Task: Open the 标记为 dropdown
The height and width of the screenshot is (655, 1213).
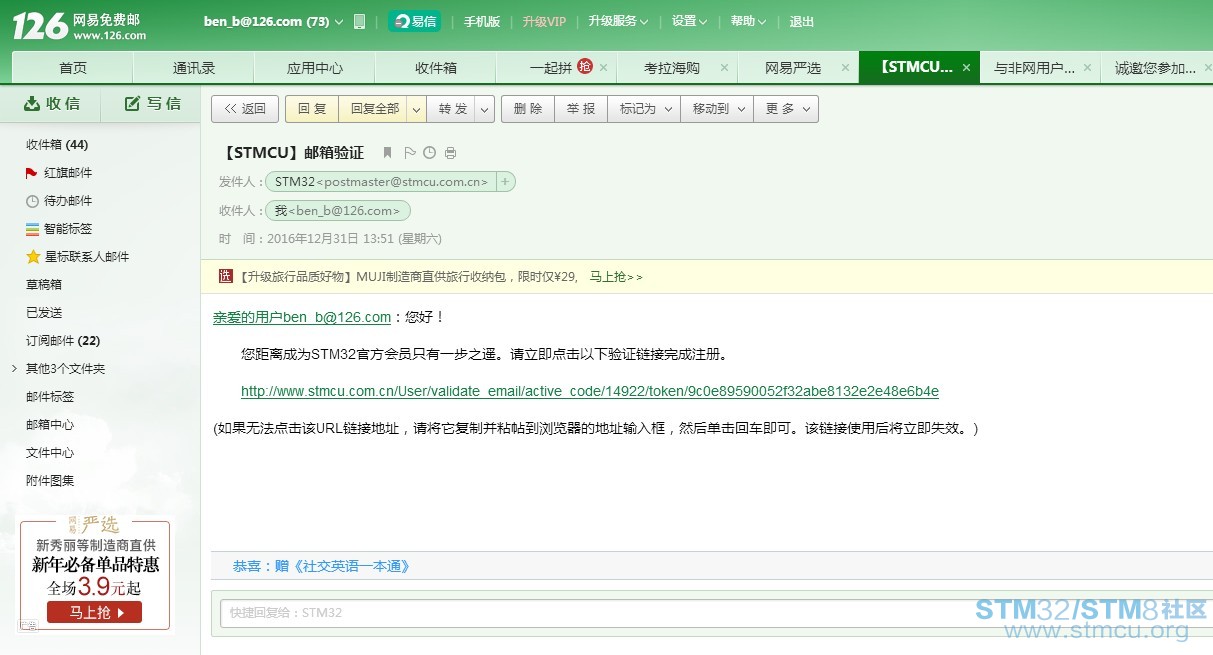Action: pos(644,109)
